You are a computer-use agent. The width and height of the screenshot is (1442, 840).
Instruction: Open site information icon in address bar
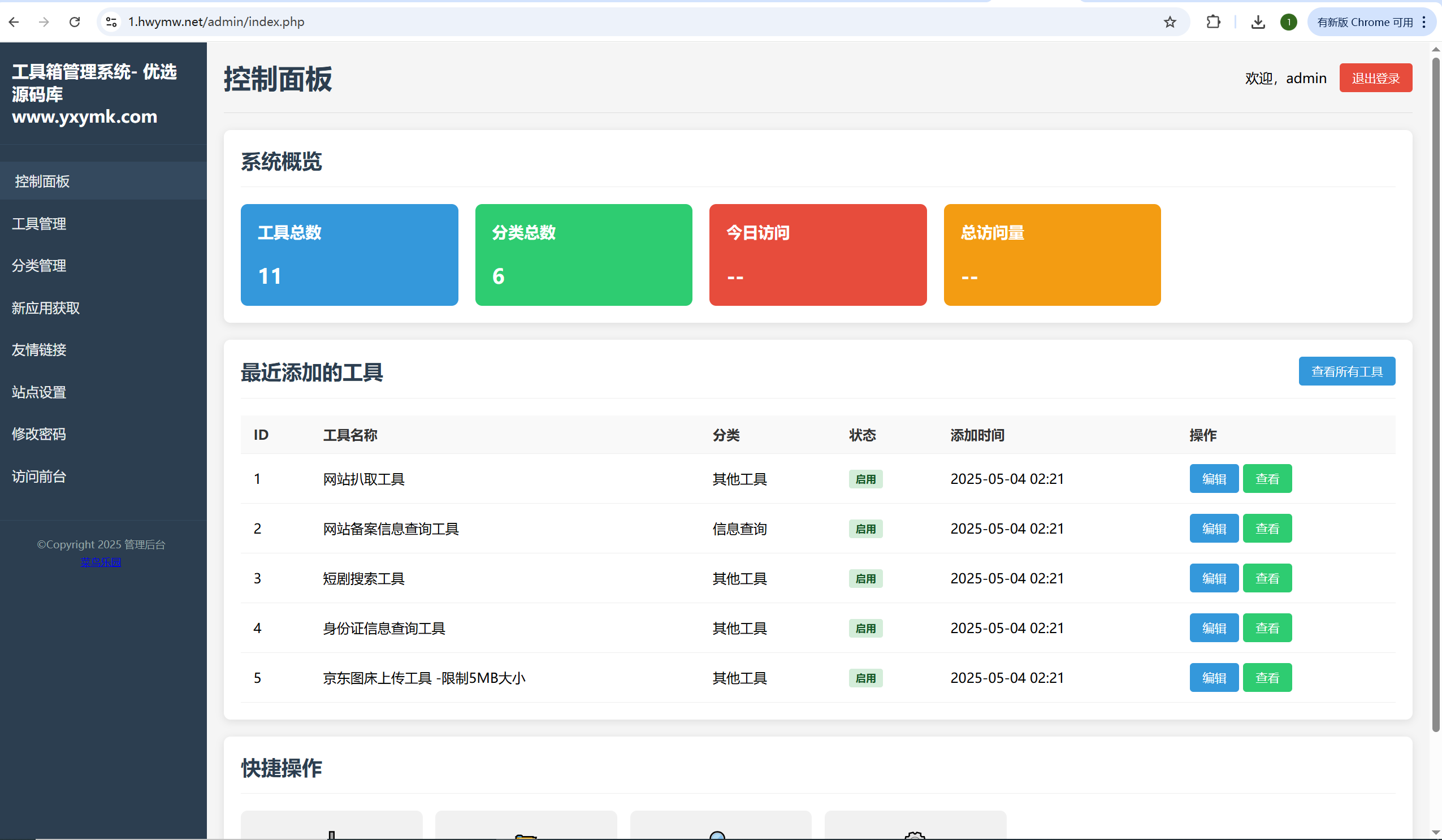click(111, 21)
